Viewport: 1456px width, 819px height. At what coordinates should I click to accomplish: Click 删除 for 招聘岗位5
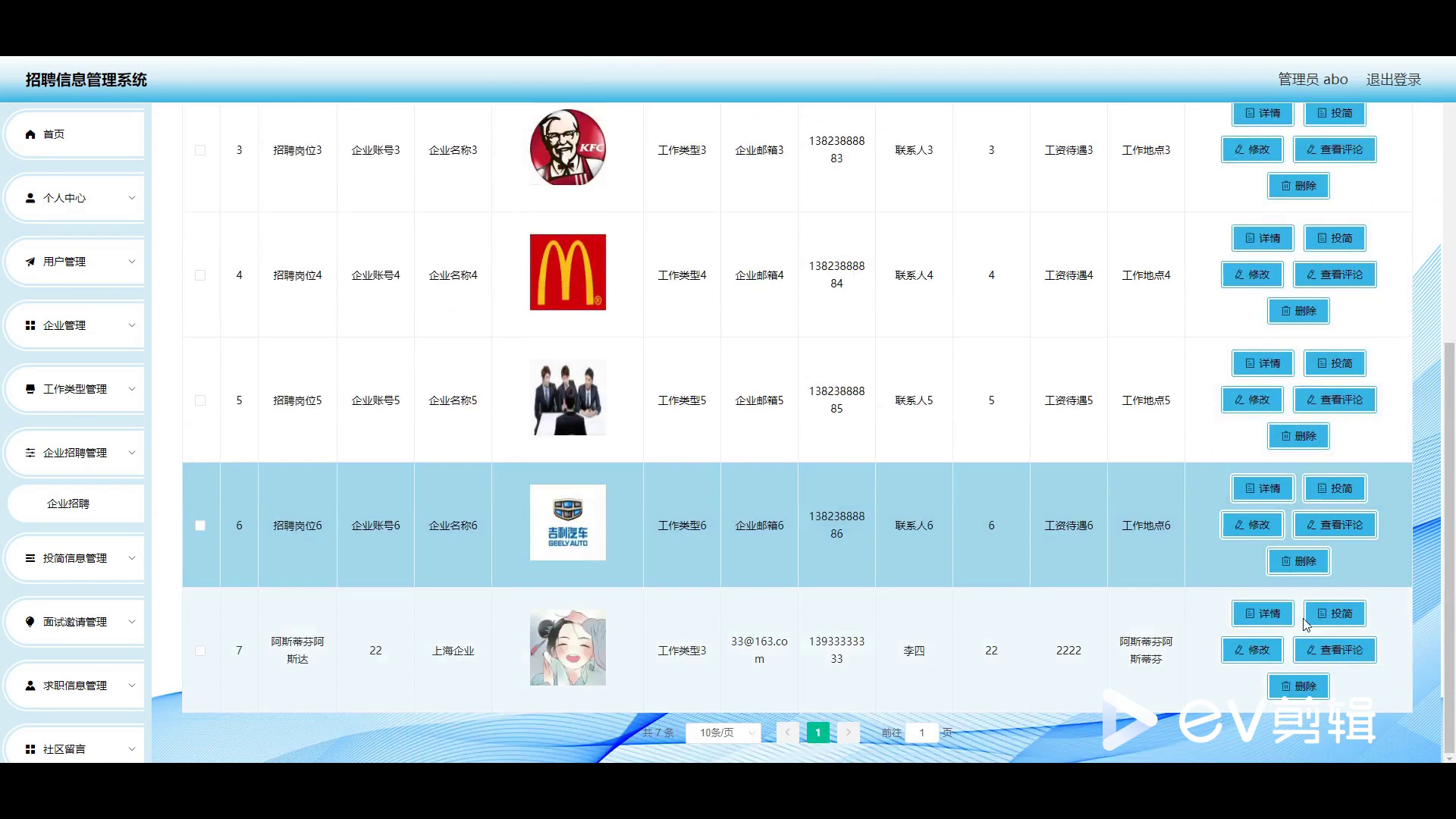tap(1298, 436)
